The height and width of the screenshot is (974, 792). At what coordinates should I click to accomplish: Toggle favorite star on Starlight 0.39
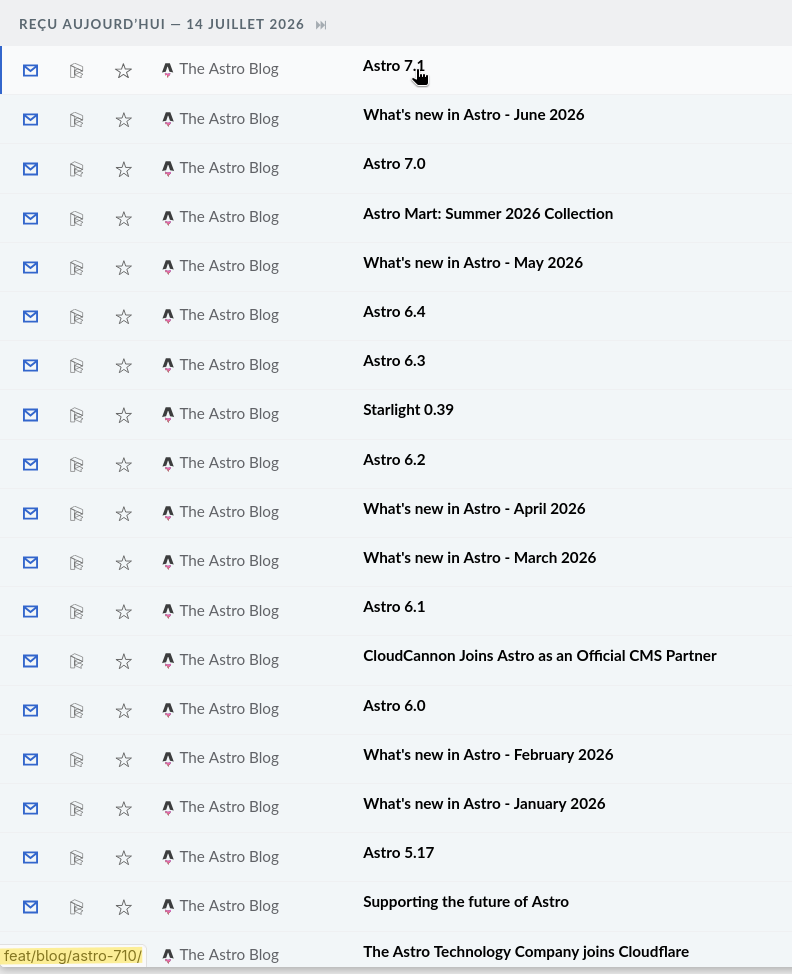pyautogui.click(x=124, y=414)
